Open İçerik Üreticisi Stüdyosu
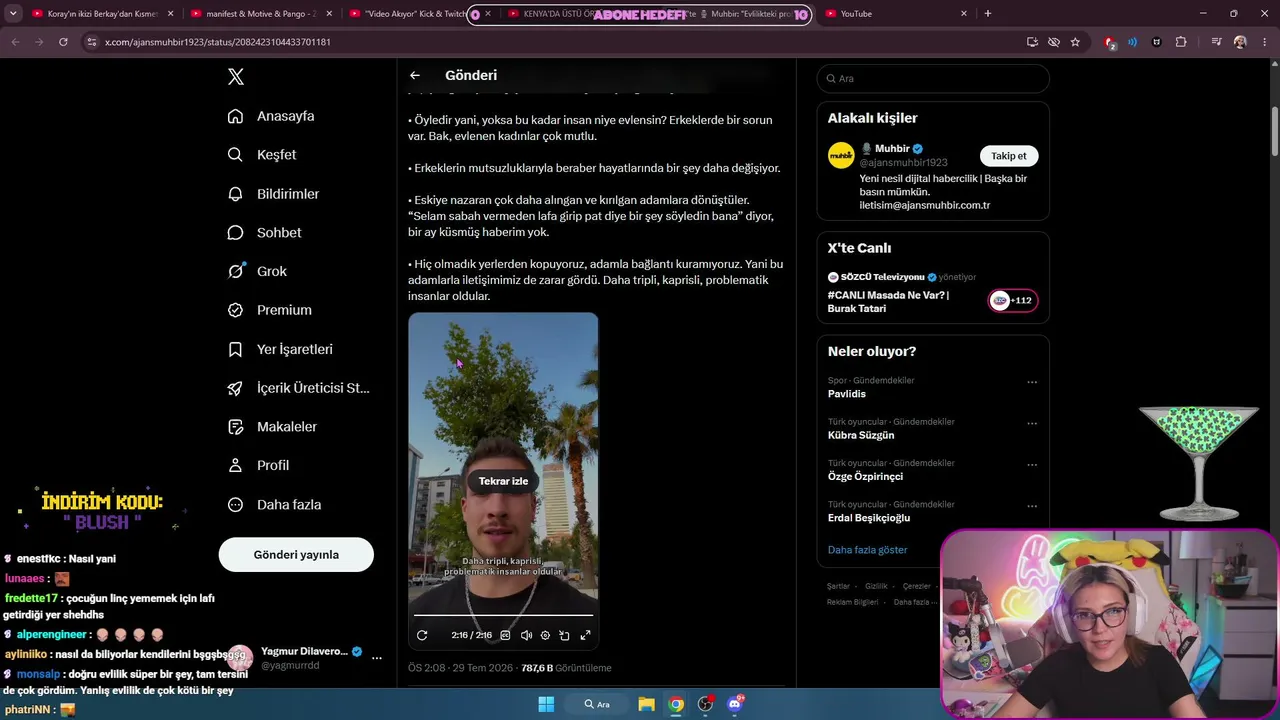The width and height of the screenshot is (1280, 720). pos(298,388)
